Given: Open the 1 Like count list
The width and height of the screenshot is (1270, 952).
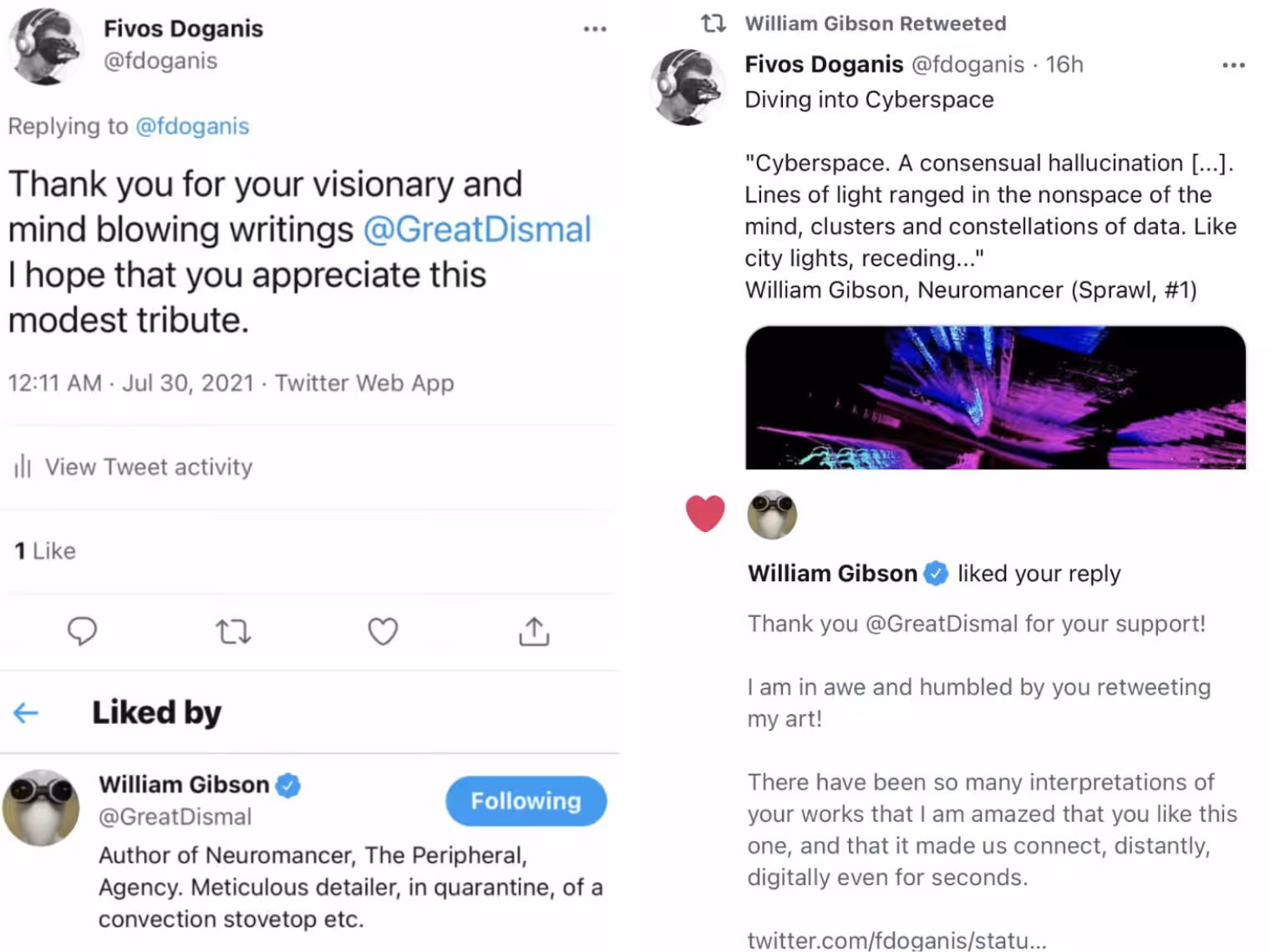Looking at the screenshot, I should click(45, 551).
